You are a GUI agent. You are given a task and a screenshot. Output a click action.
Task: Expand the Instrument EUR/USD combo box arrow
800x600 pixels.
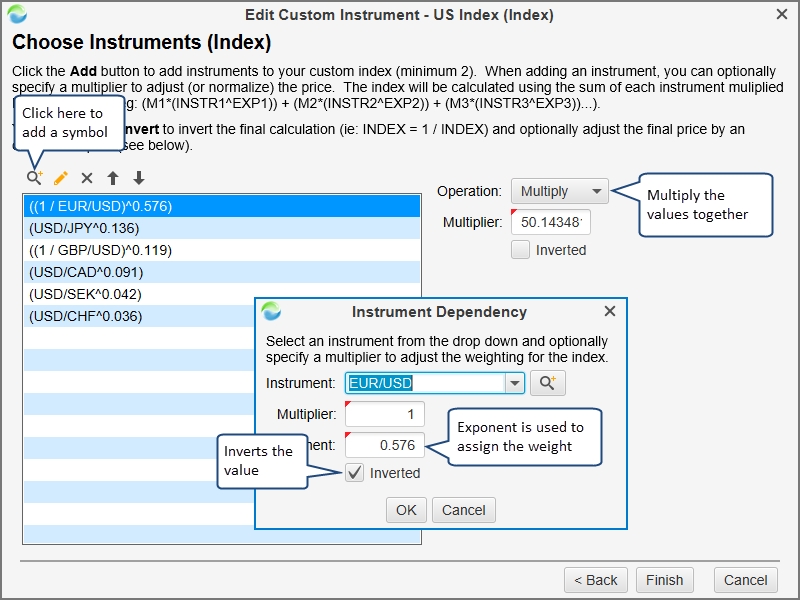pyautogui.click(x=515, y=383)
